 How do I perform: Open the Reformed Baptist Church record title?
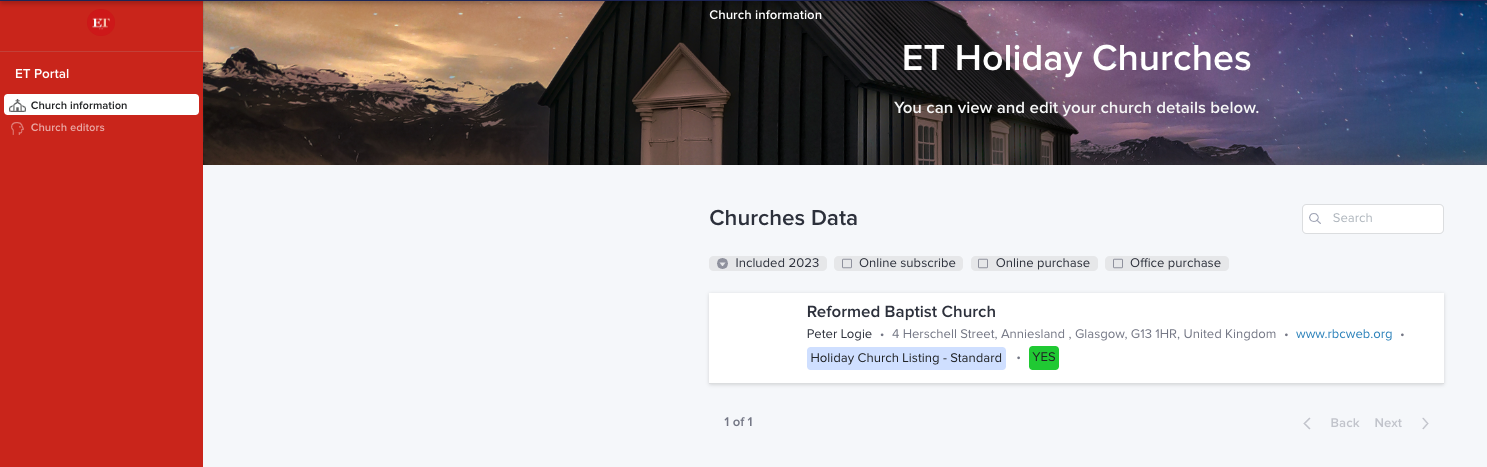coord(901,312)
